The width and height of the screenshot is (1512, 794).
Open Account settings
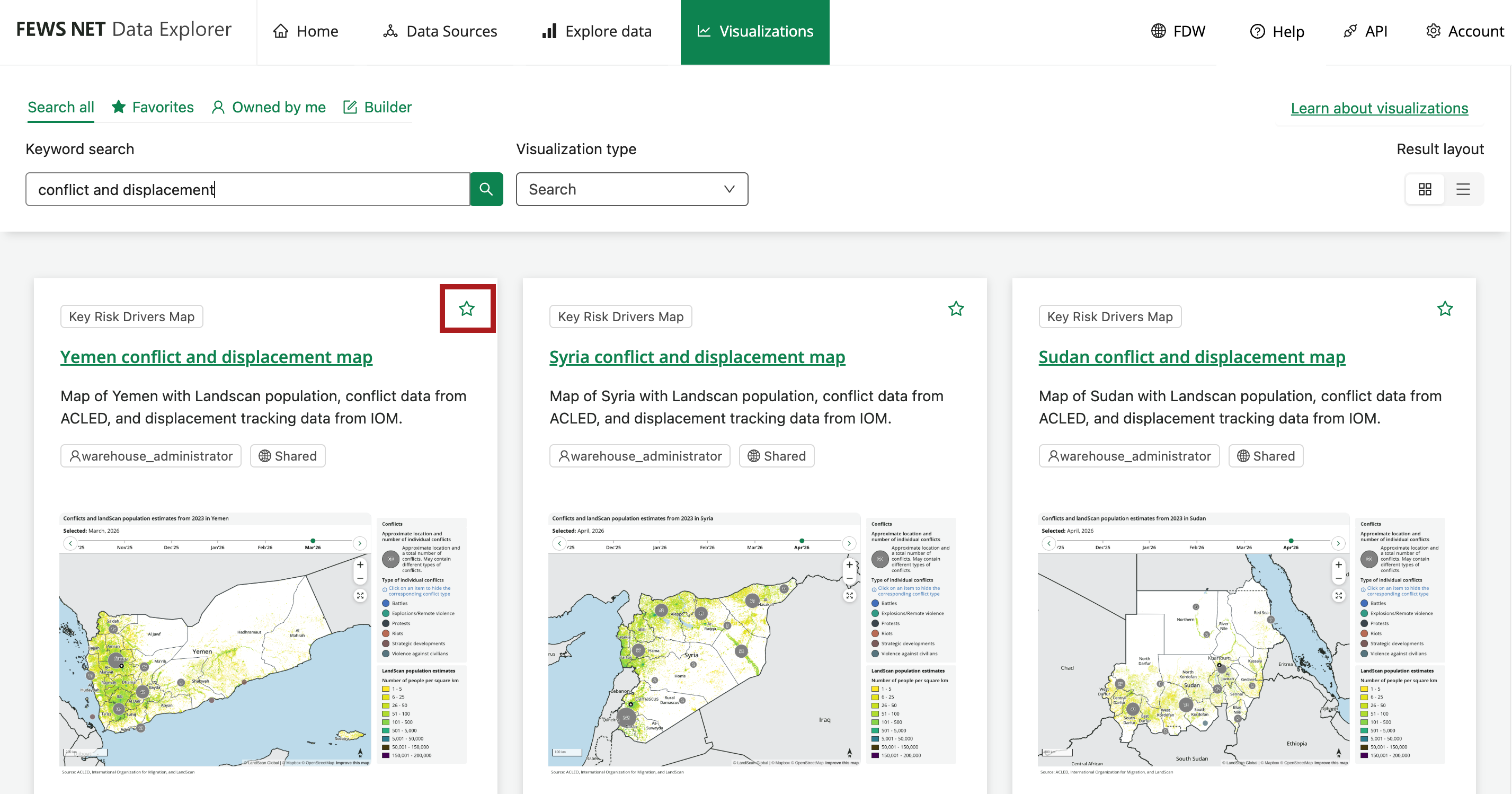[1465, 31]
